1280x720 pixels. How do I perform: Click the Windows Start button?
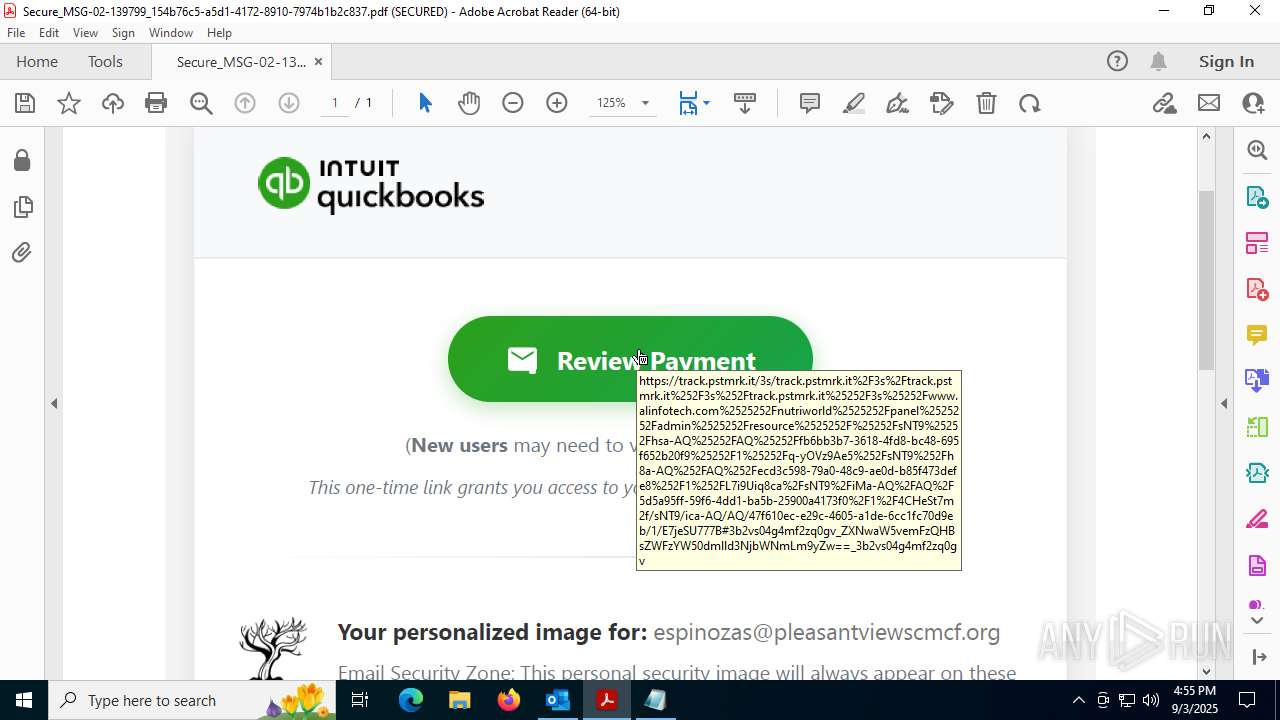click(24, 700)
